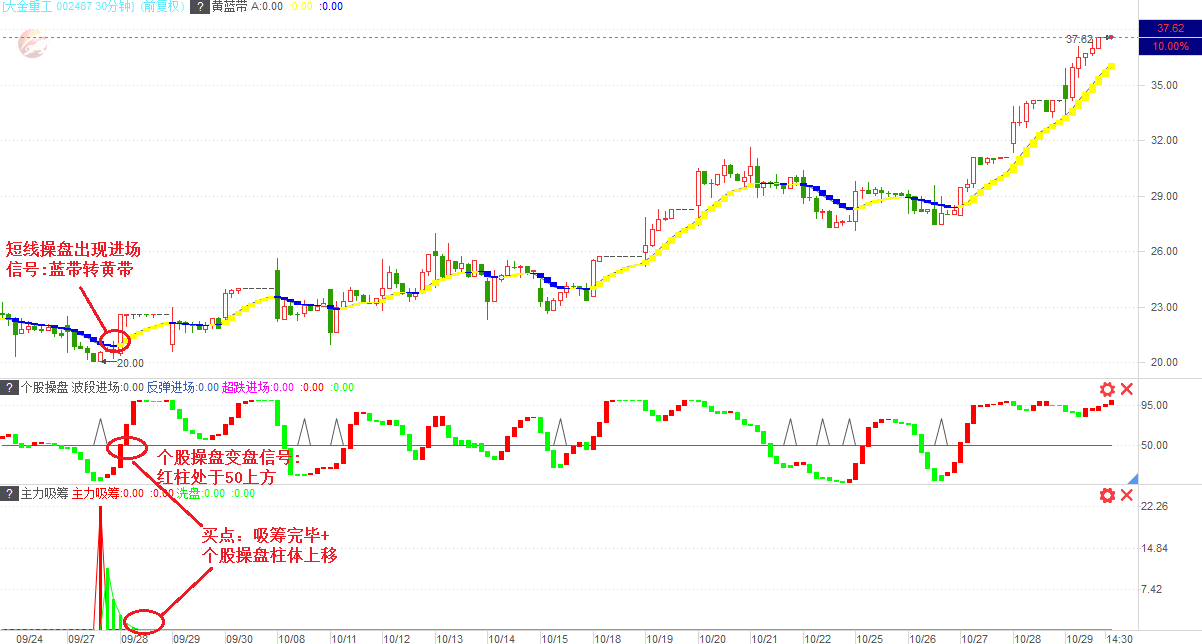1202x644 pixels.
Task: Click the 14:30 time label
Action: pos(1119,637)
